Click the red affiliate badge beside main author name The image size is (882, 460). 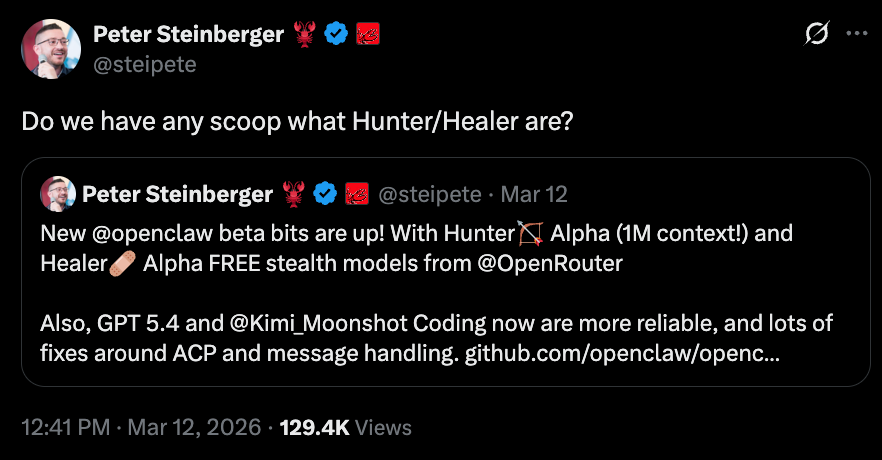(367, 35)
